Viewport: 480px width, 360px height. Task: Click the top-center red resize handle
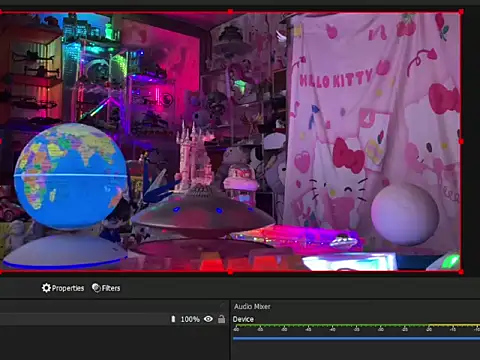click(230, 12)
